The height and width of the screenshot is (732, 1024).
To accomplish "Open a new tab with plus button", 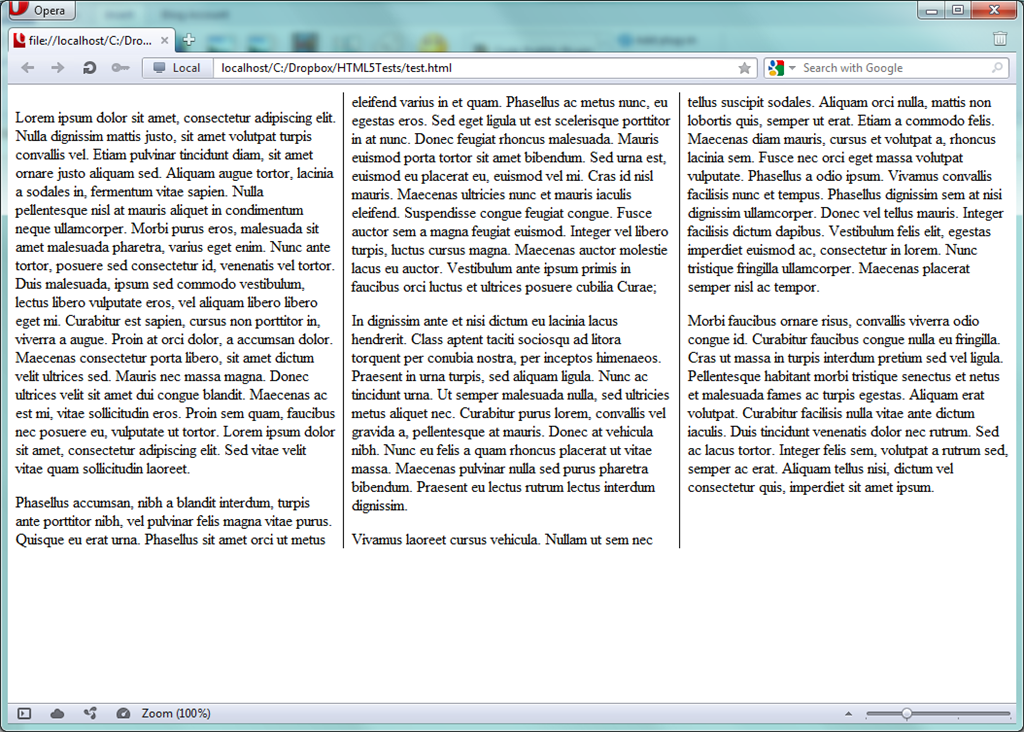I will tap(189, 40).
